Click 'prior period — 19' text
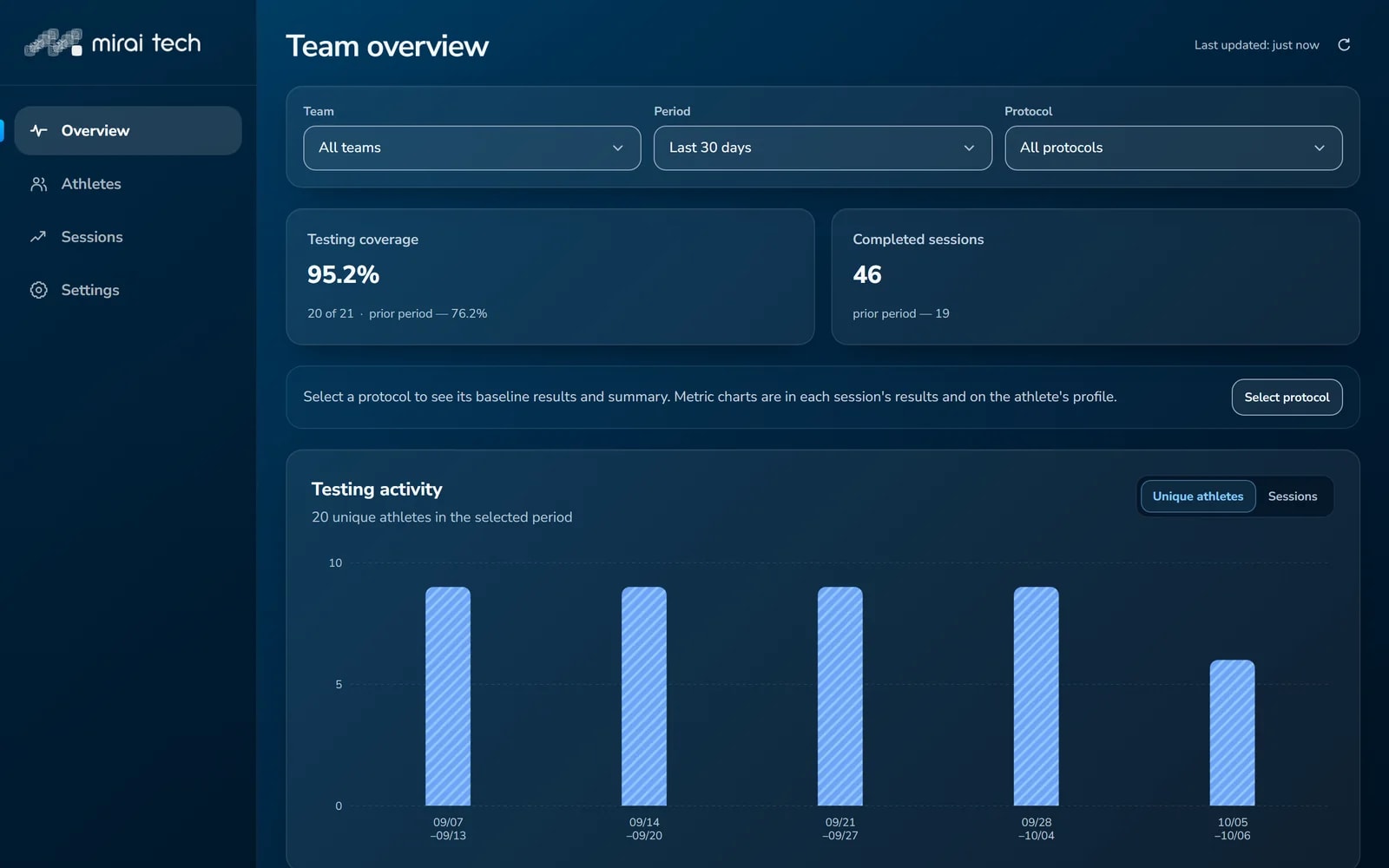This screenshot has height=868, width=1389. tap(900, 313)
